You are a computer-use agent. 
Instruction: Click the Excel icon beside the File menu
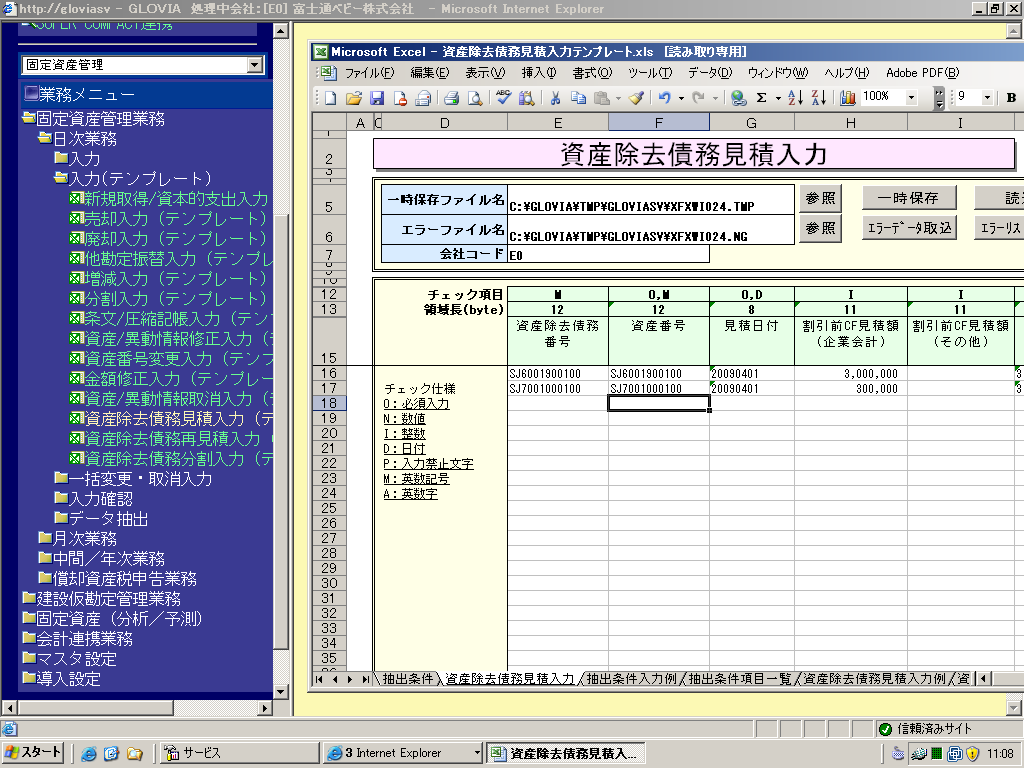pyautogui.click(x=326, y=72)
